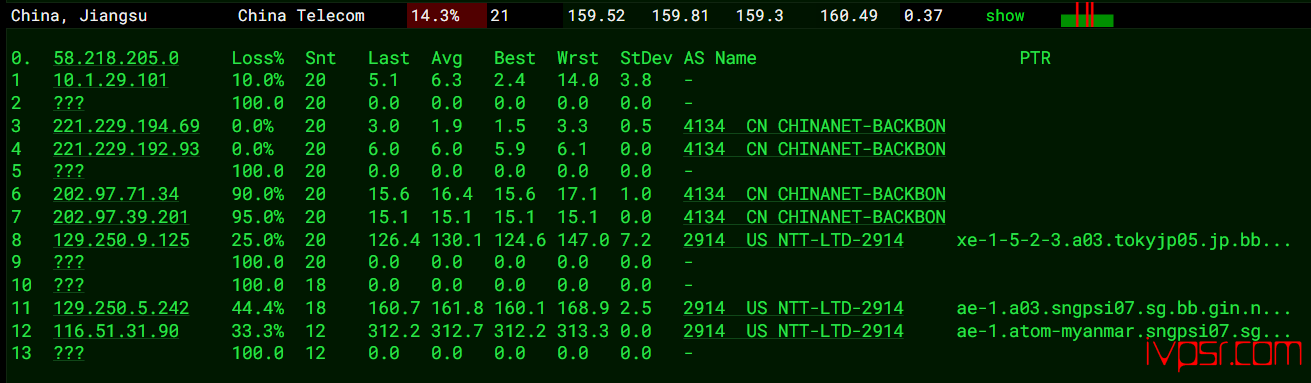Image resolution: width=1311 pixels, height=383 pixels.
Task: Select the China, Jiangsu location text
Action: click(x=79, y=16)
